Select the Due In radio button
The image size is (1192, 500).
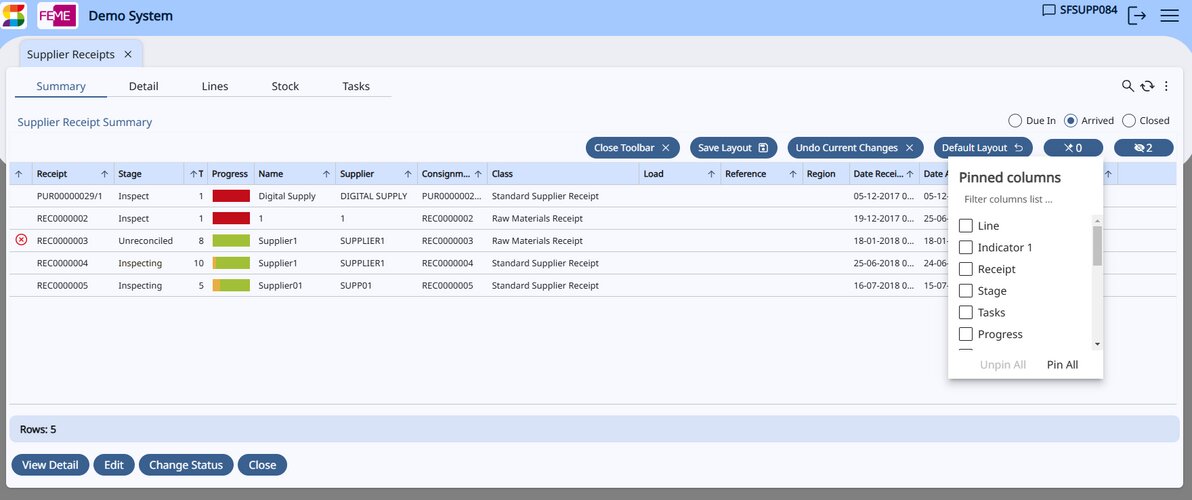click(1015, 121)
